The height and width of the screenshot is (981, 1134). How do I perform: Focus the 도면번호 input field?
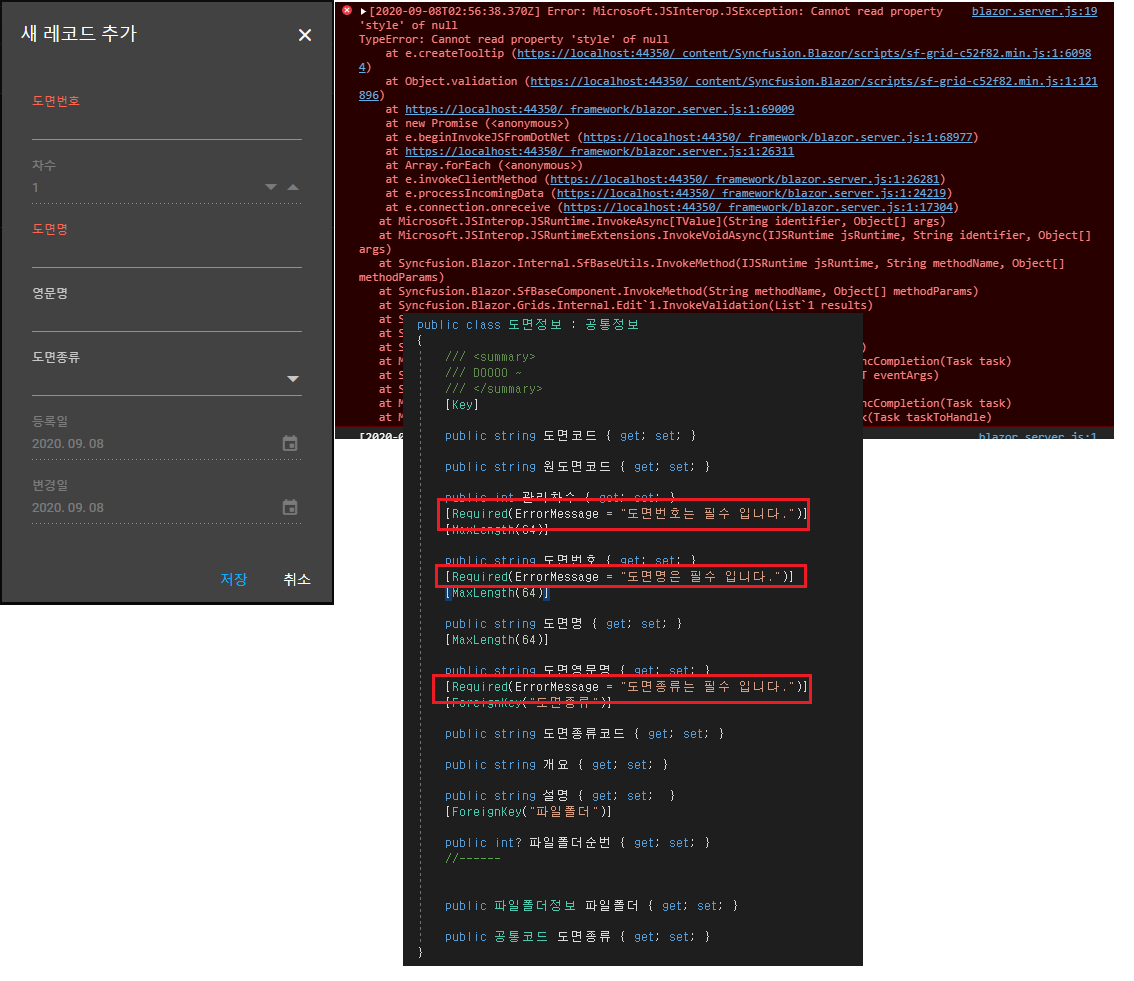point(166,126)
